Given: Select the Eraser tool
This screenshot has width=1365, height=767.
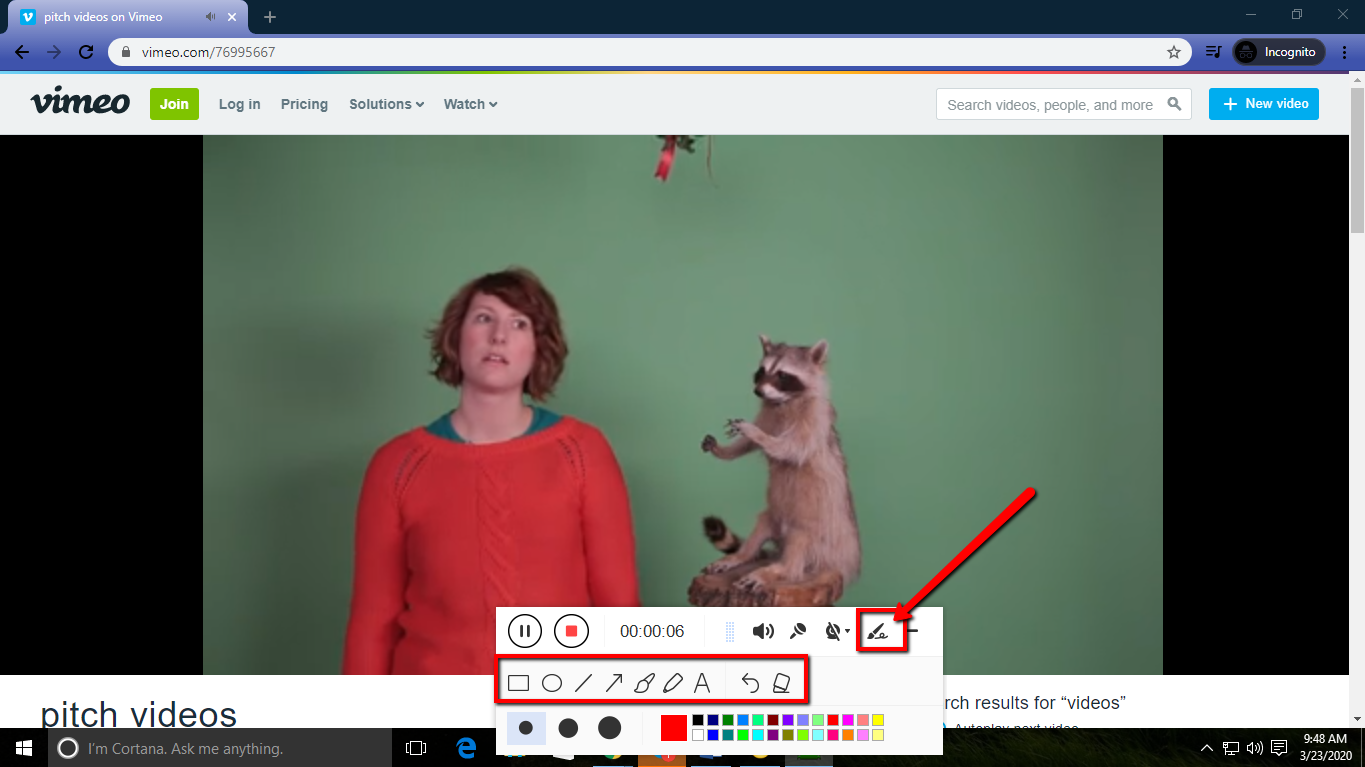Looking at the screenshot, I should point(781,684).
